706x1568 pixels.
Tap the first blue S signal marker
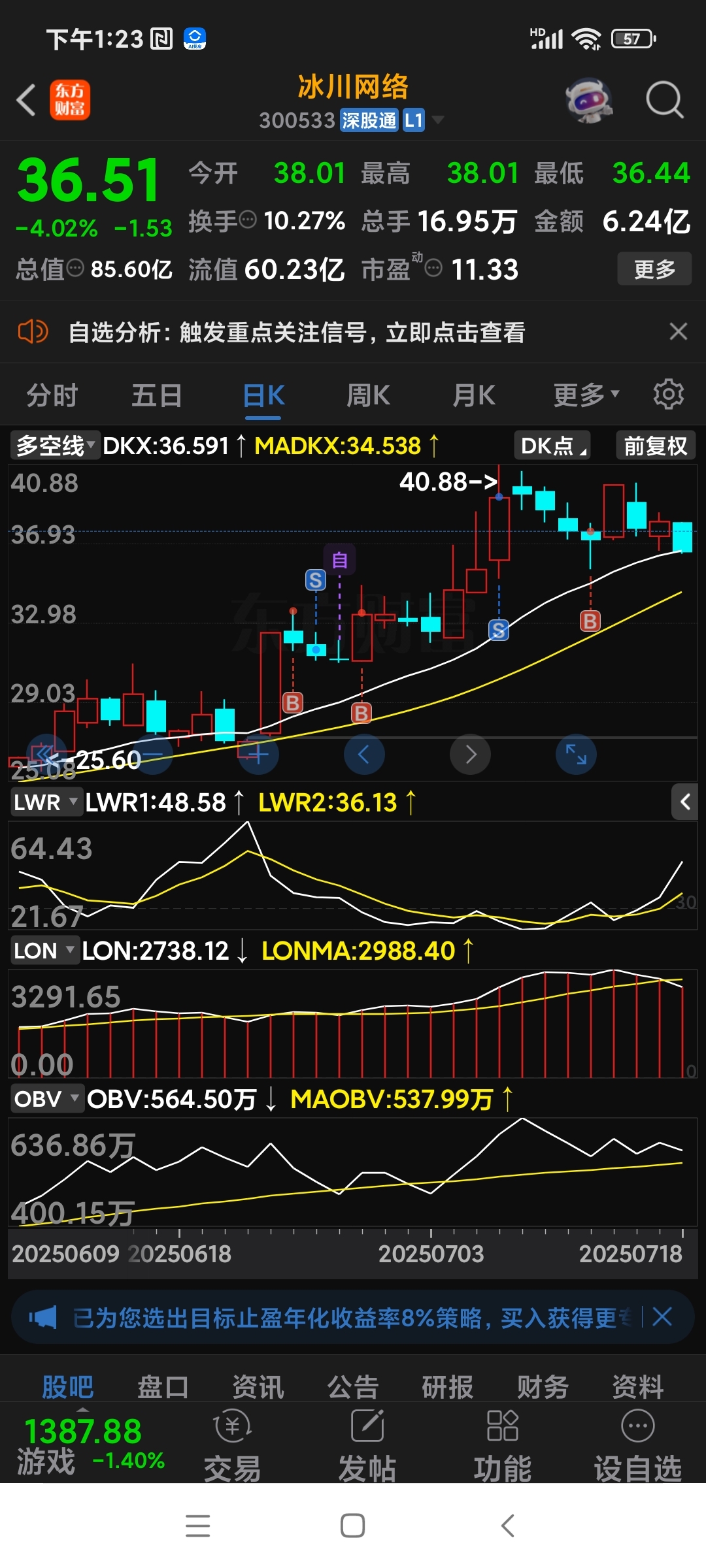pyautogui.click(x=316, y=580)
